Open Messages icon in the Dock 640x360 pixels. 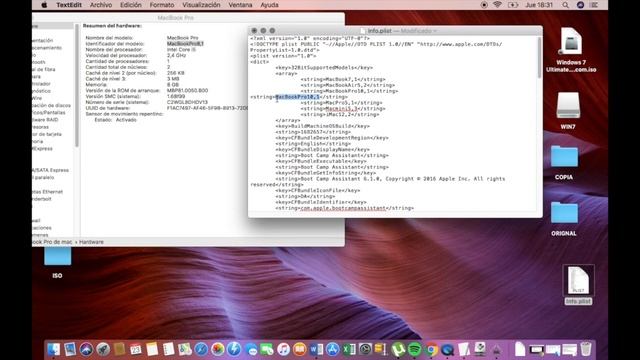[251, 349]
